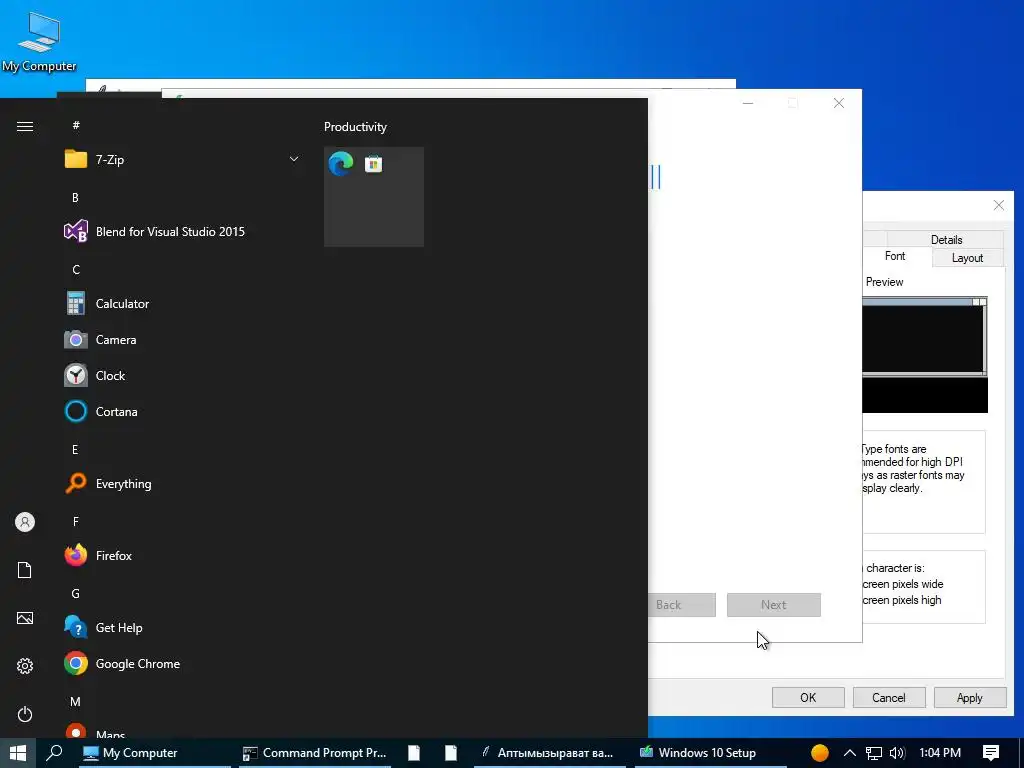
Task: Click Cancel in properties dialog
Action: tap(889, 697)
